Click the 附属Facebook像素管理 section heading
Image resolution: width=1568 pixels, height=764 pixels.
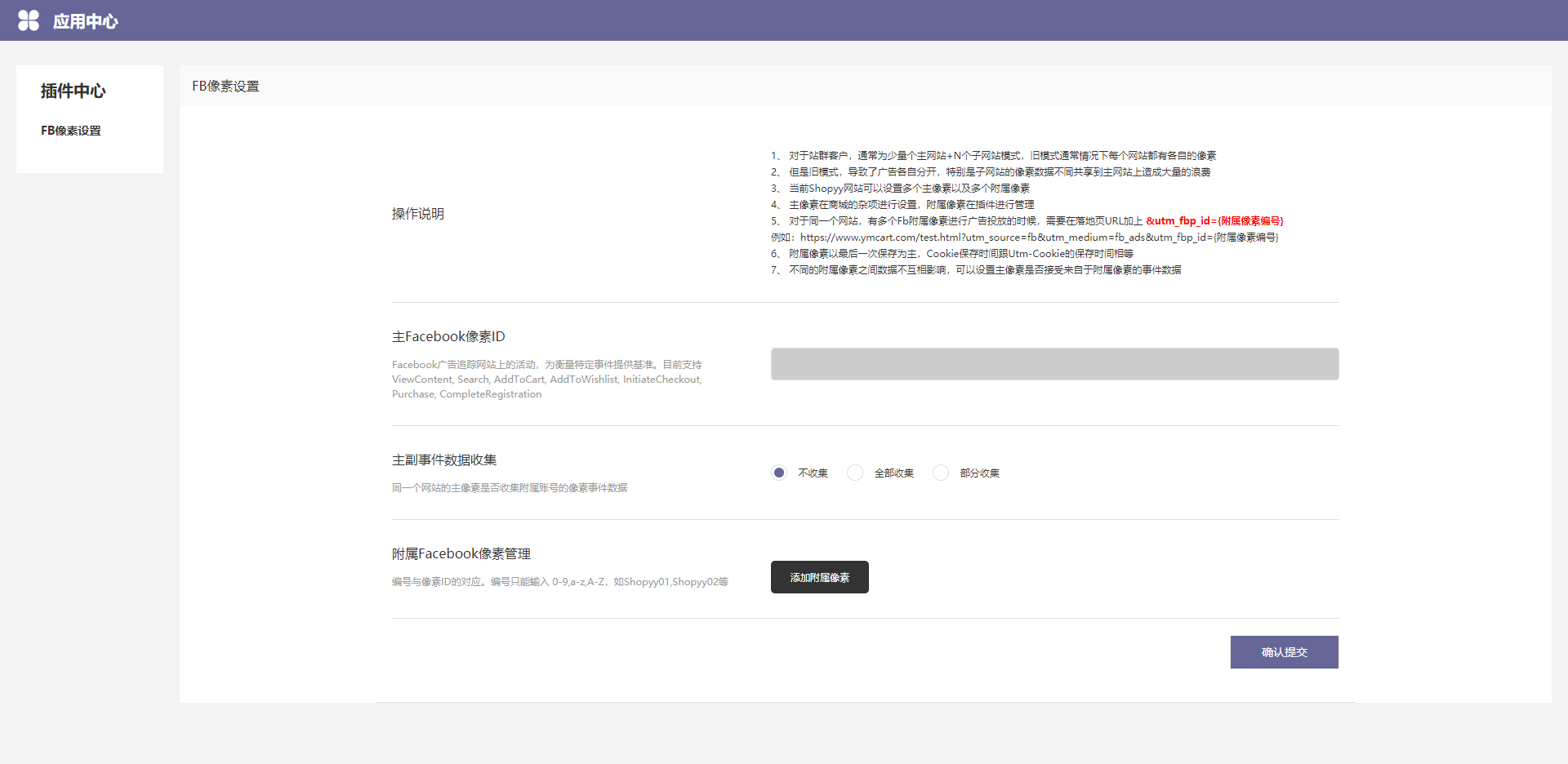(x=461, y=554)
